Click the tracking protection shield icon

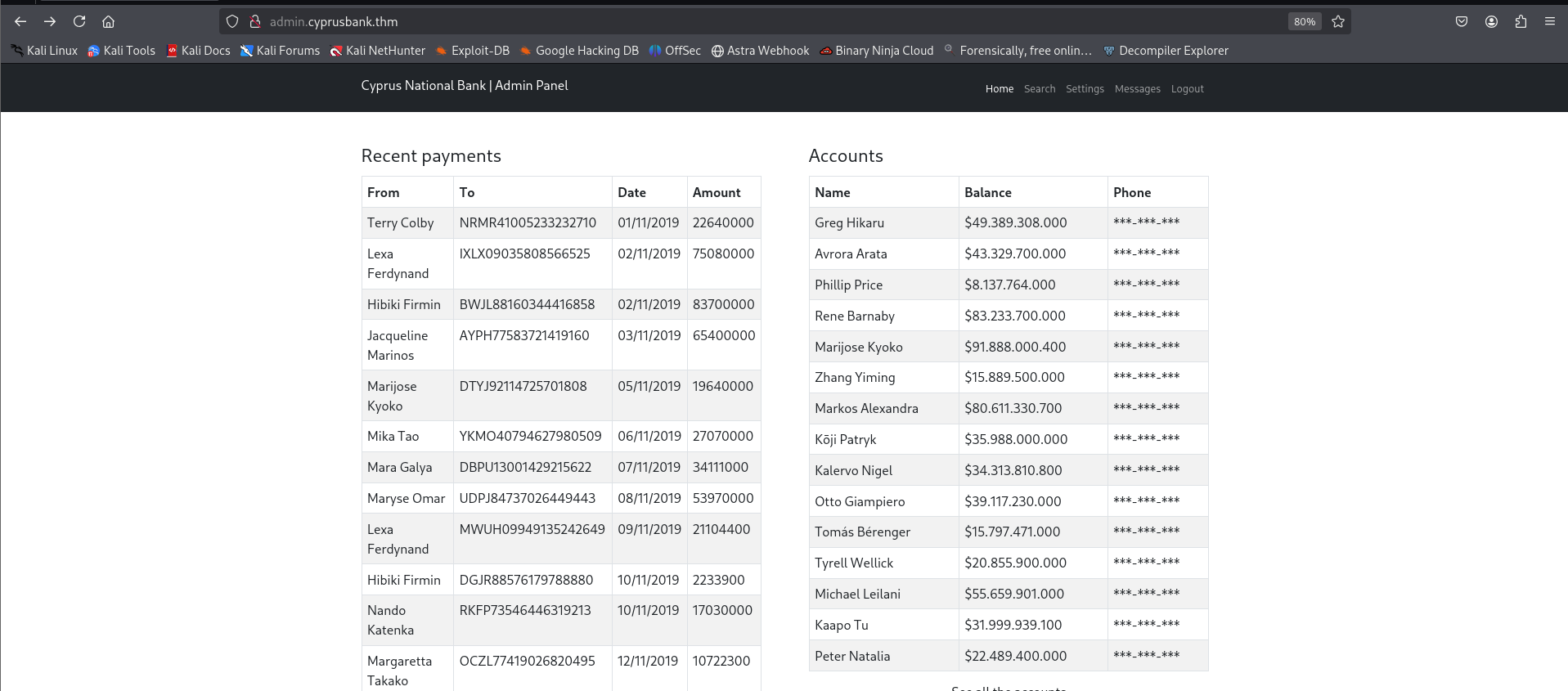pyautogui.click(x=232, y=22)
